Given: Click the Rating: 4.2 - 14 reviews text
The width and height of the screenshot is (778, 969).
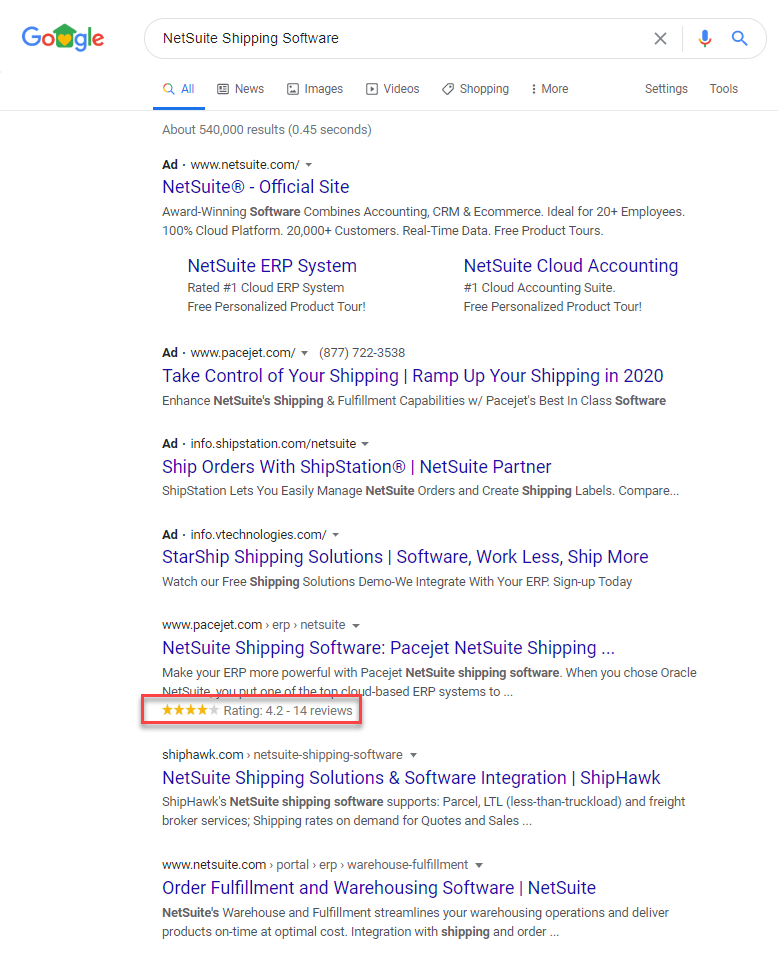Looking at the screenshot, I should tap(288, 711).
